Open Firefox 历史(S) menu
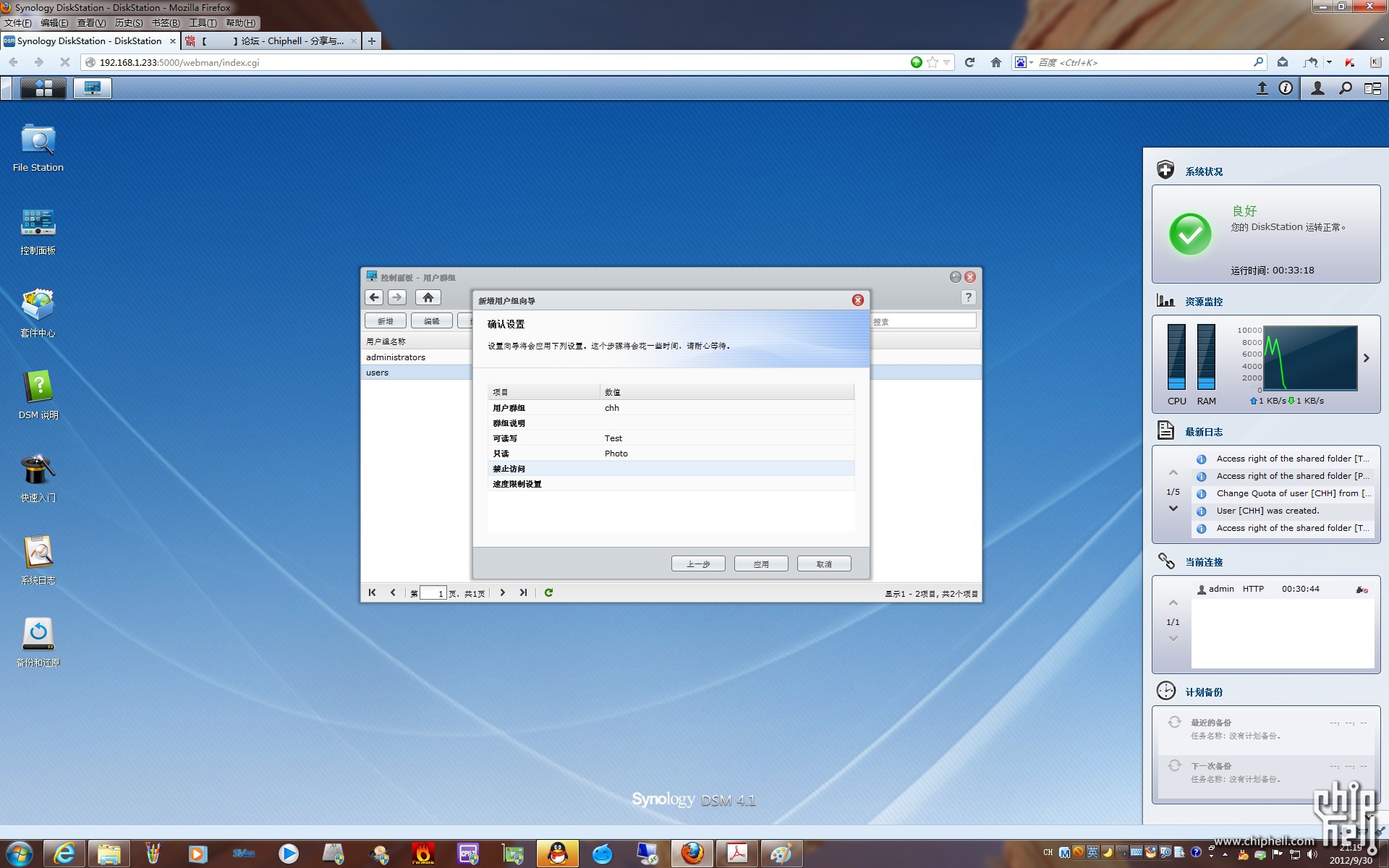This screenshot has height=868, width=1389. (129, 23)
